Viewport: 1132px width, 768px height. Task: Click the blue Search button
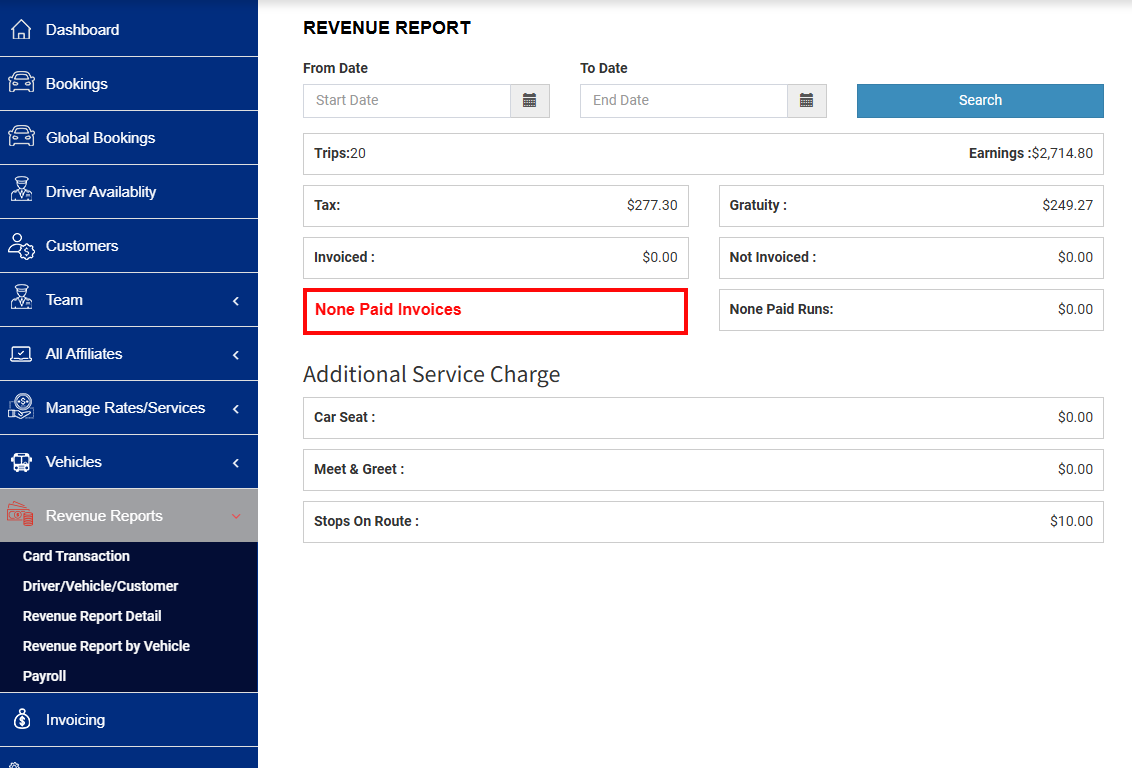pyautogui.click(x=980, y=101)
